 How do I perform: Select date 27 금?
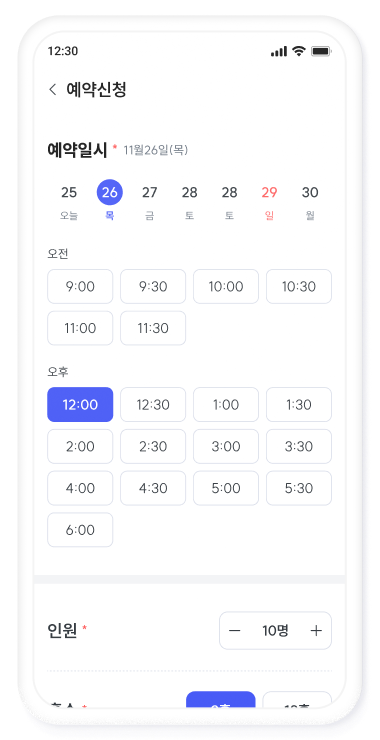[x=150, y=202]
